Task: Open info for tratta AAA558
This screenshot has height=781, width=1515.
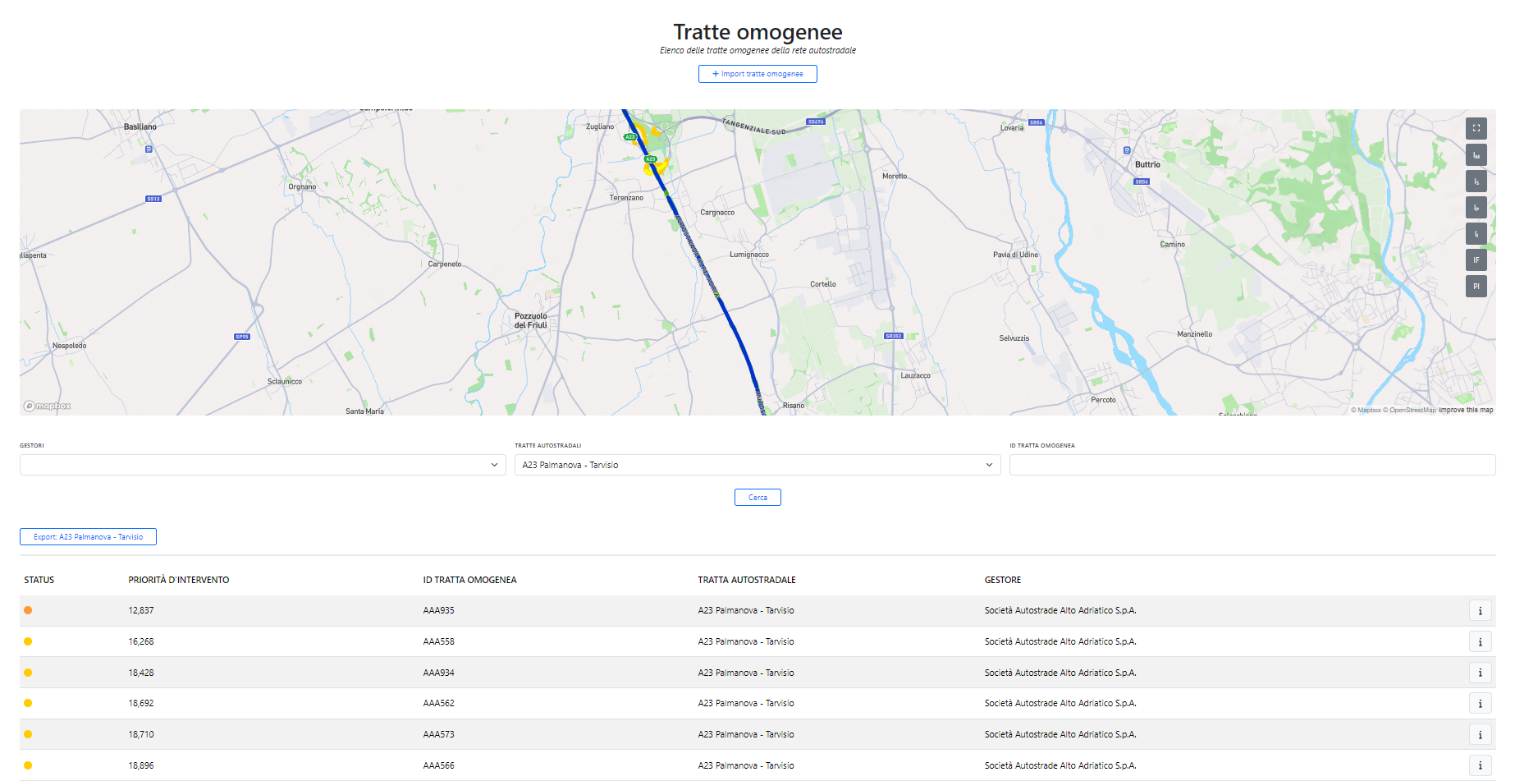Action: pyautogui.click(x=1480, y=642)
